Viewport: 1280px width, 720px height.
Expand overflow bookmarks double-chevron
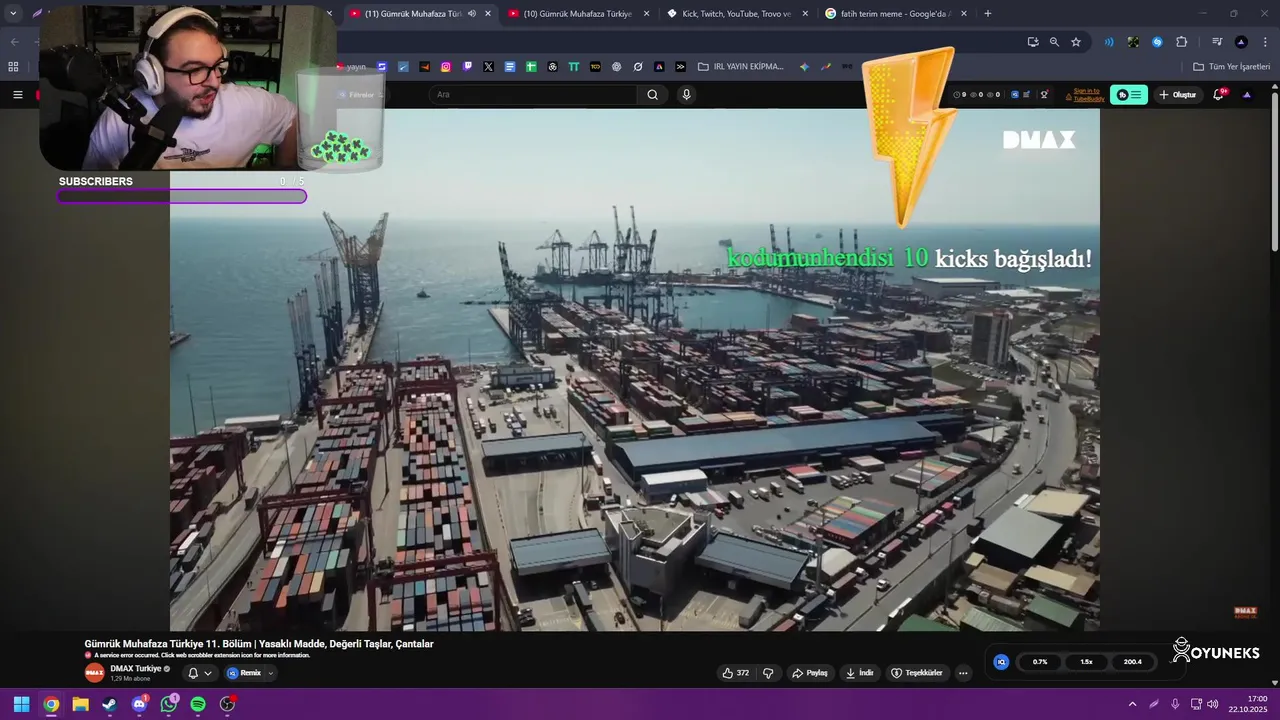(x=680, y=67)
